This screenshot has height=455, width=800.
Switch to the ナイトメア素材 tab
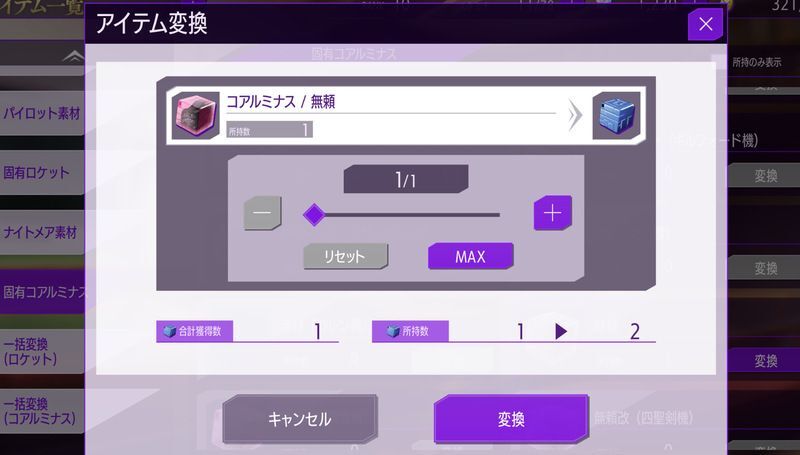(42, 233)
